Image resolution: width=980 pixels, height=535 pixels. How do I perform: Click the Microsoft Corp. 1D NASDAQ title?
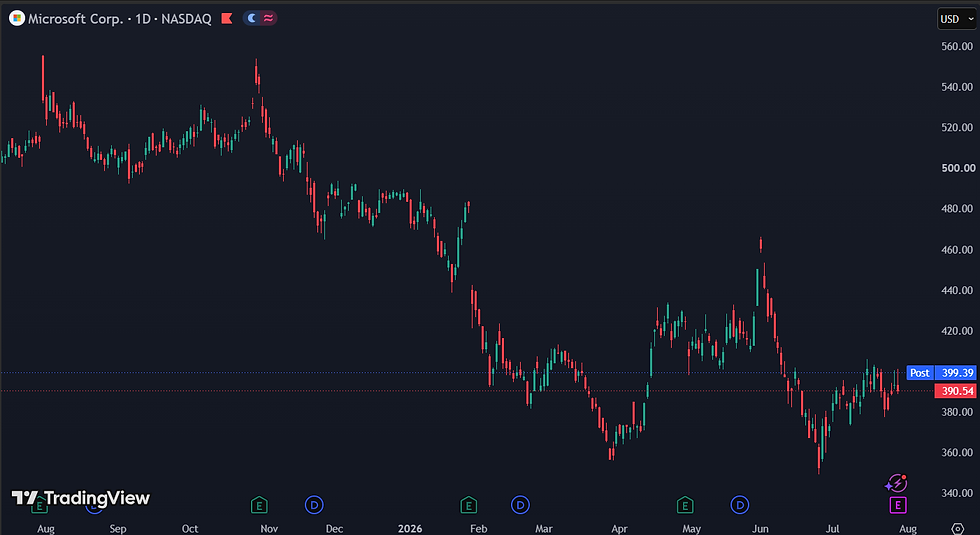point(119,19)
